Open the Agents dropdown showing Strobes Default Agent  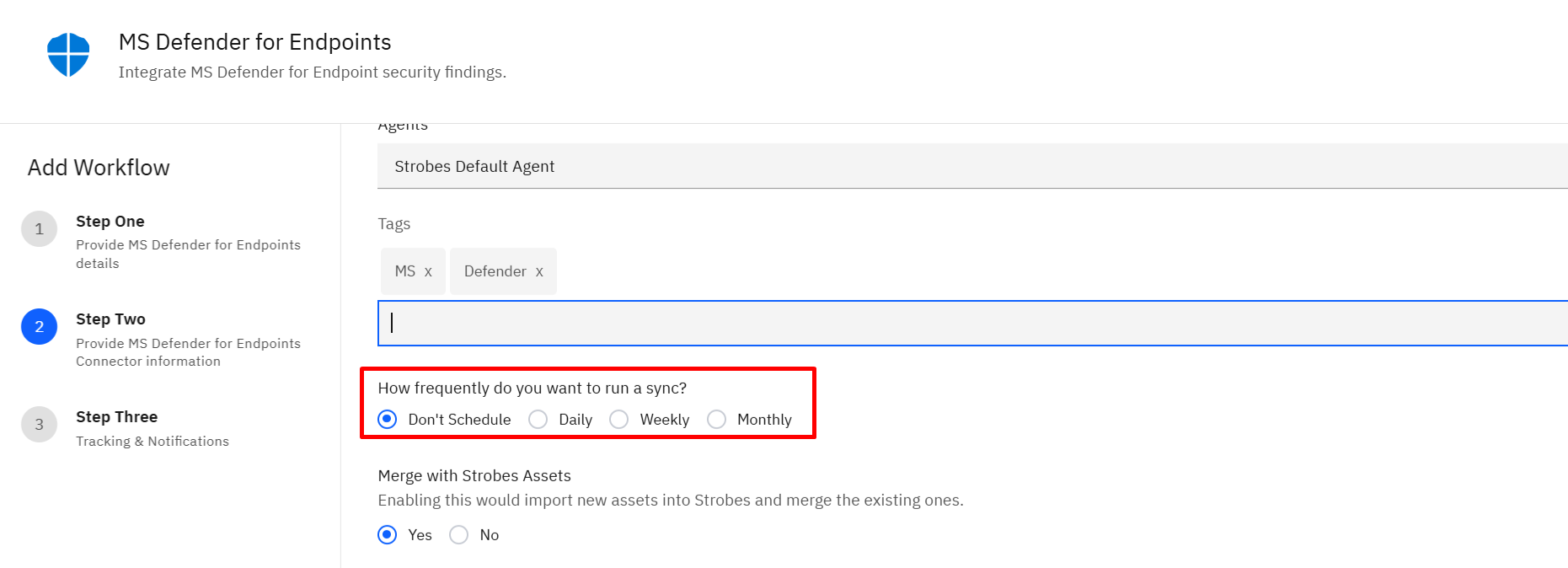click(x=972, y=166)
